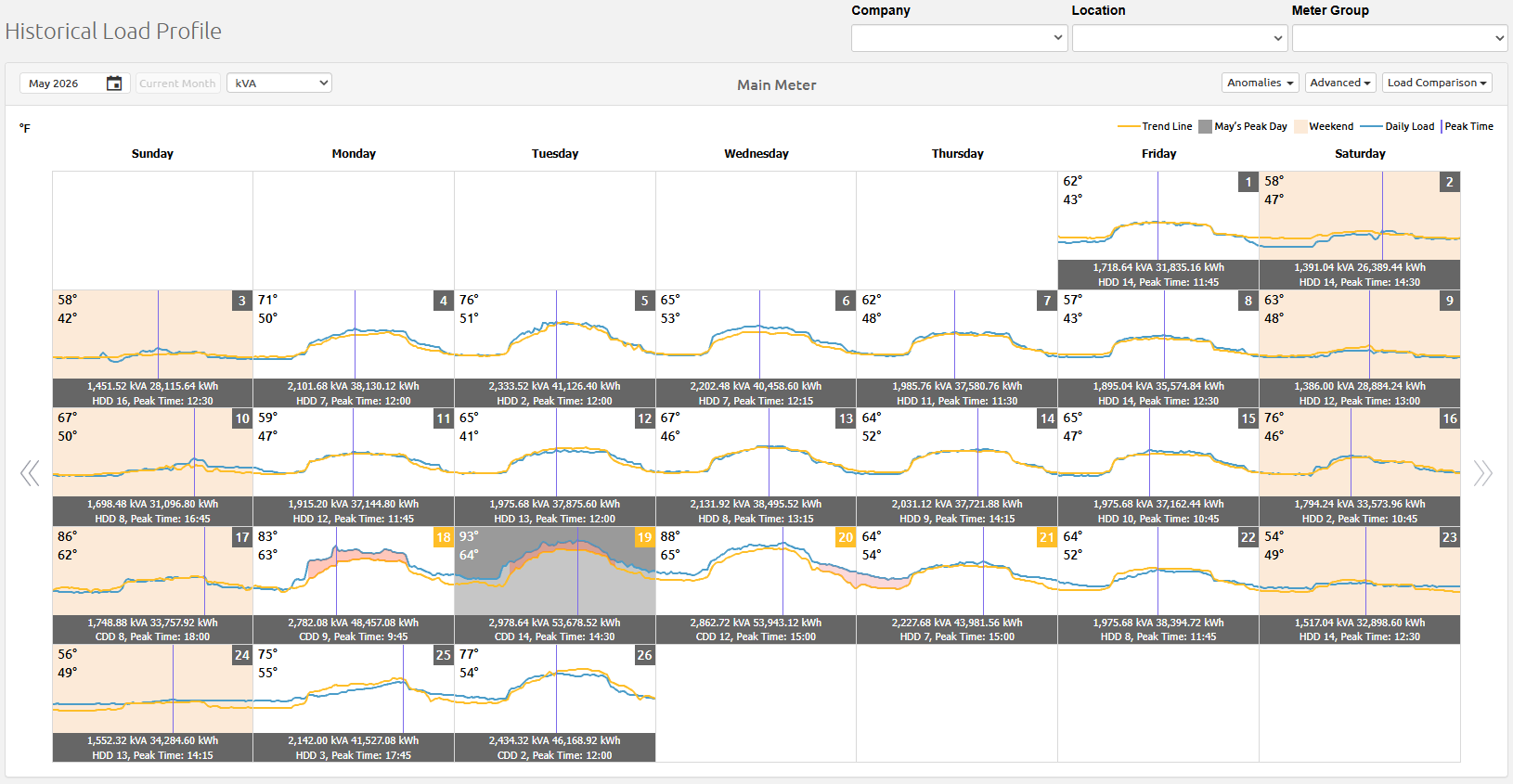This screenshot has width=1513, height=784.
Task: Open day 19 peak day chart
Action: click(555, 572)
